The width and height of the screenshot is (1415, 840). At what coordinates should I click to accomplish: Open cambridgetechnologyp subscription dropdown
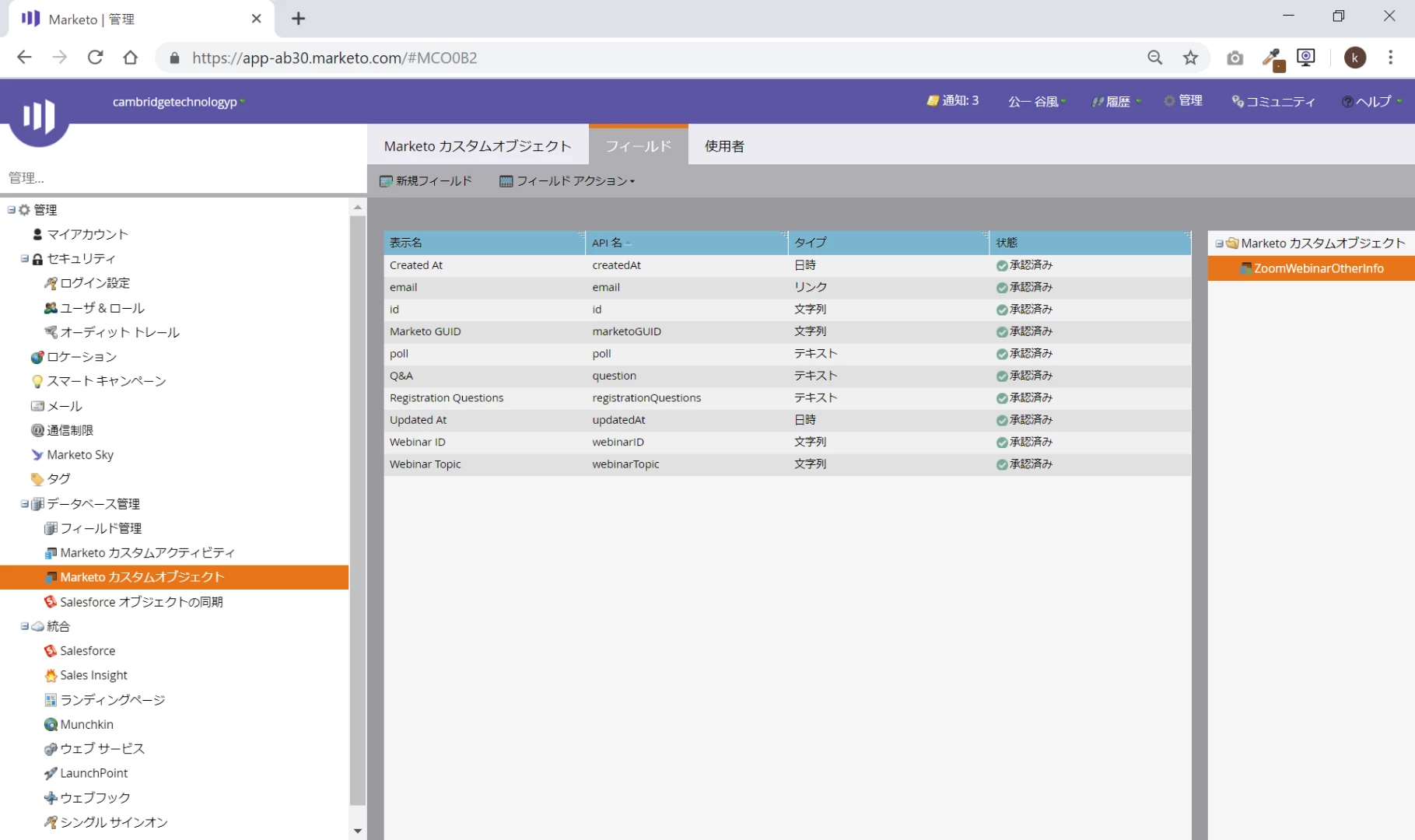point(179,102)
